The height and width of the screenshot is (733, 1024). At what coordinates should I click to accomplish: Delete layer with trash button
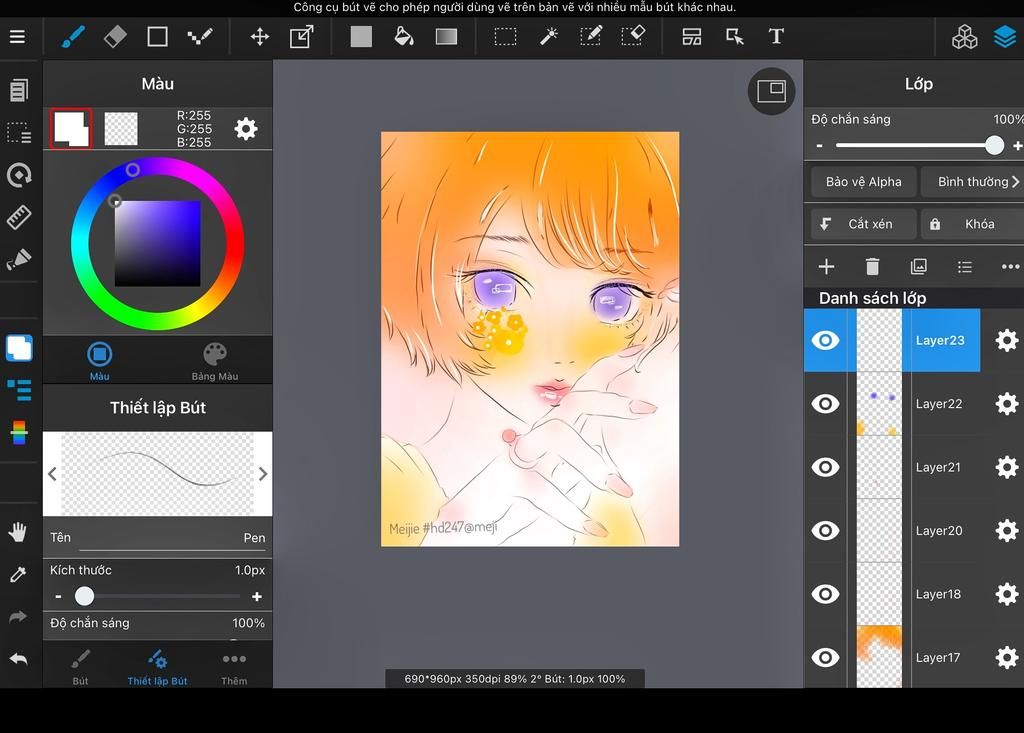(872, 267)
